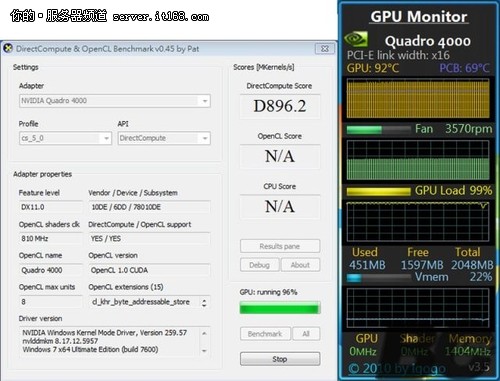The height and width of the screenshot is (381, 500).
Task: Click the 3570rpm fan reading
Action: pyautogui.click(x=468, y=129)
